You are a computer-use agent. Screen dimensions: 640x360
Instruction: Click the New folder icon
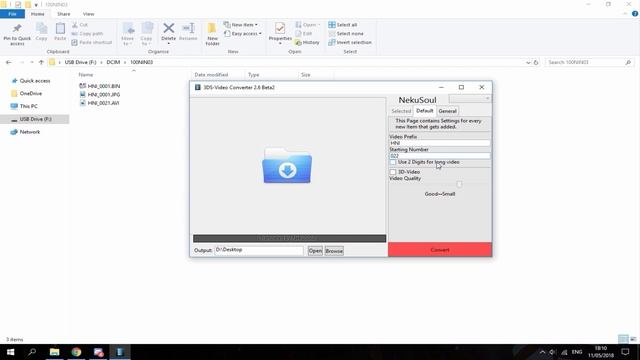tap(212, 29)
